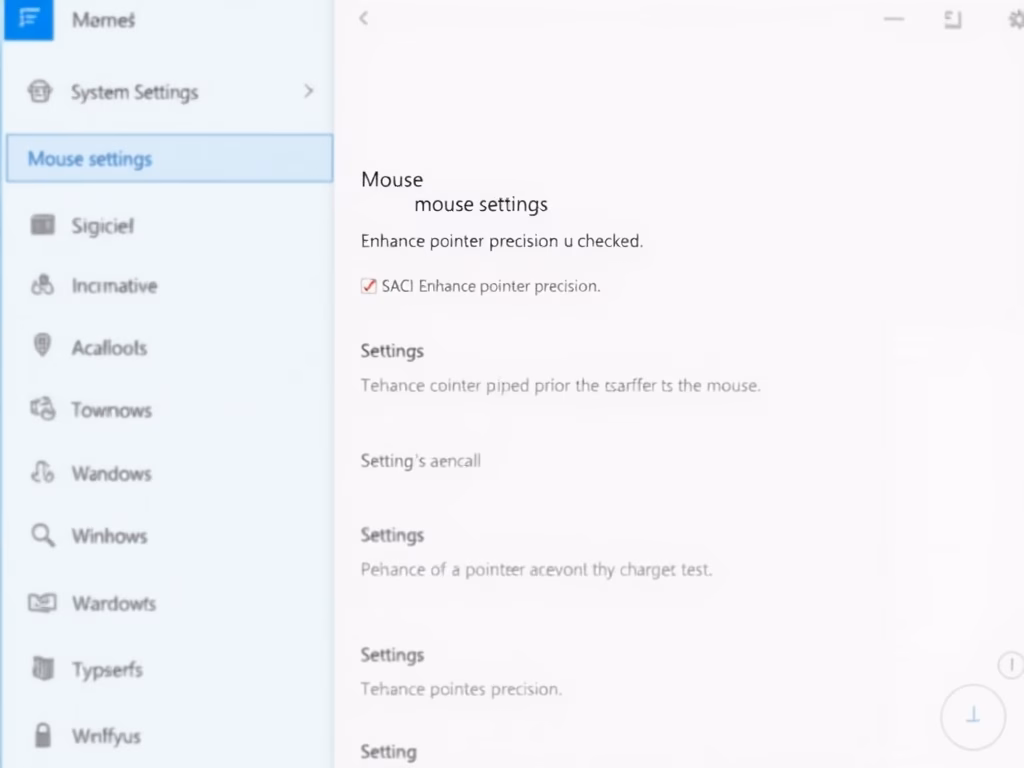The image size is (1024, 768).
Task: Click the Typserfs sidebar icon
Action: pos(43,668)
